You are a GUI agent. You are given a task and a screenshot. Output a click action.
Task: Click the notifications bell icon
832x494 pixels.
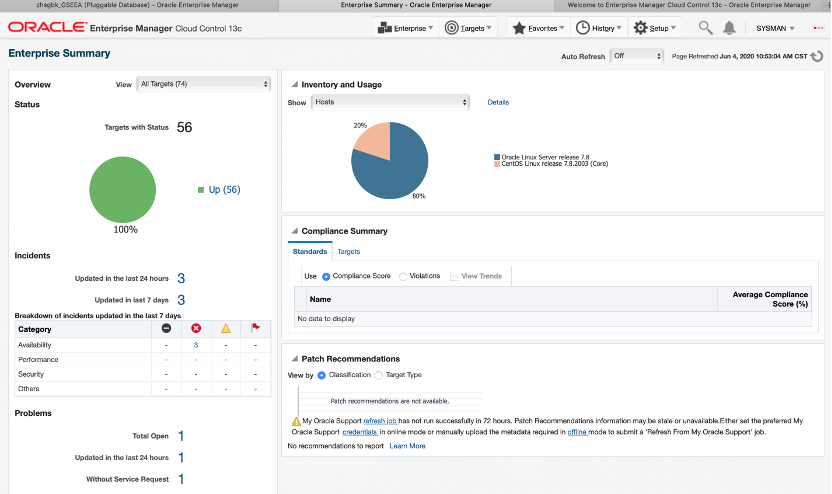(x=730, y=28)
